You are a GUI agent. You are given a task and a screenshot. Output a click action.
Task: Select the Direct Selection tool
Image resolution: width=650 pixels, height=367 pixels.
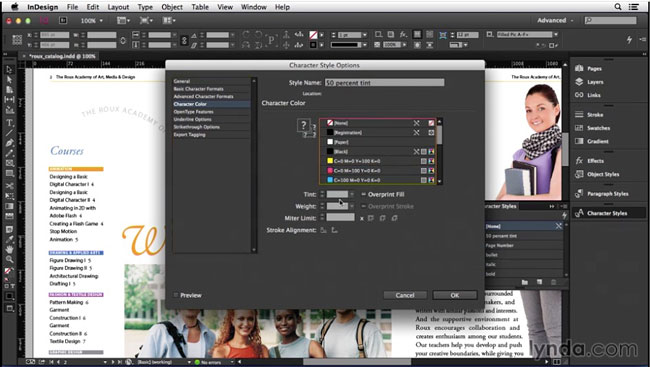pos(10,80)
